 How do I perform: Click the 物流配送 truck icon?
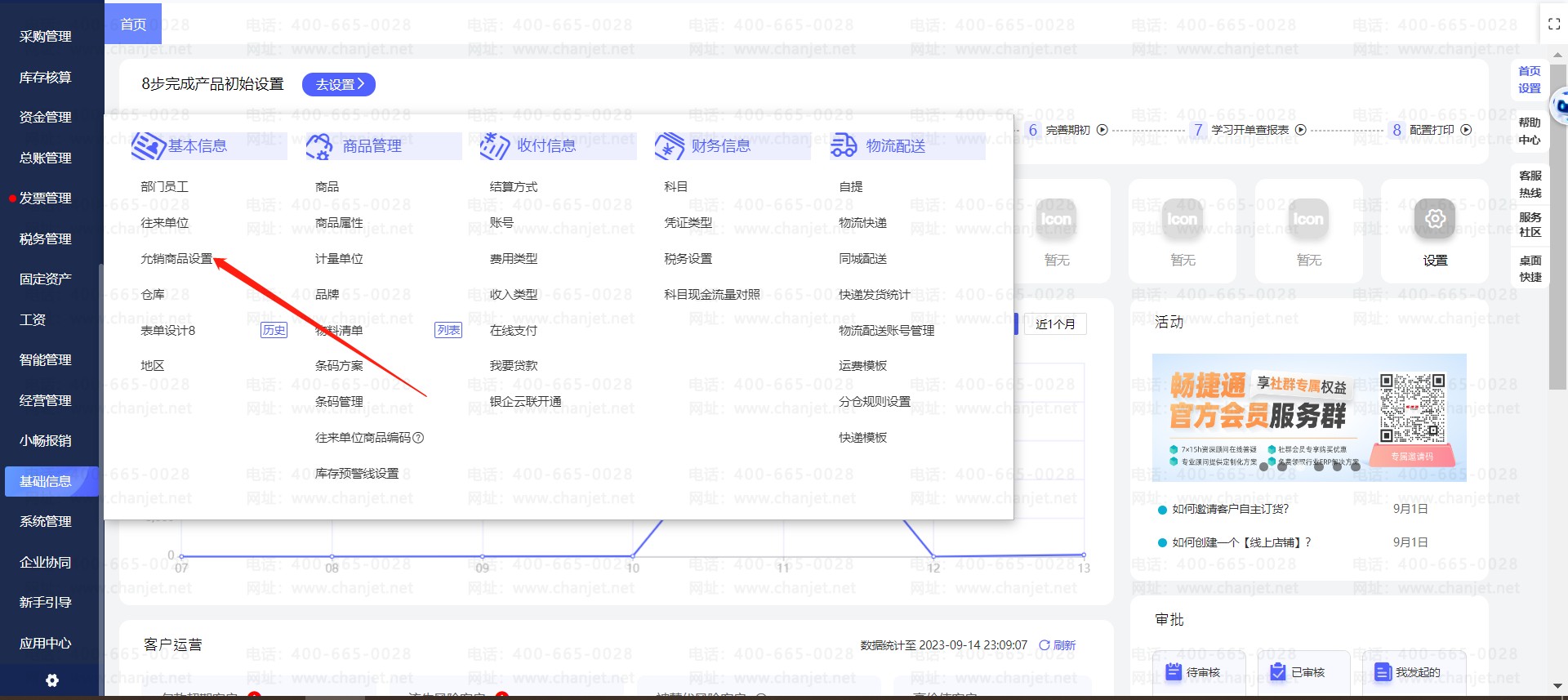[x=844, y=146]
